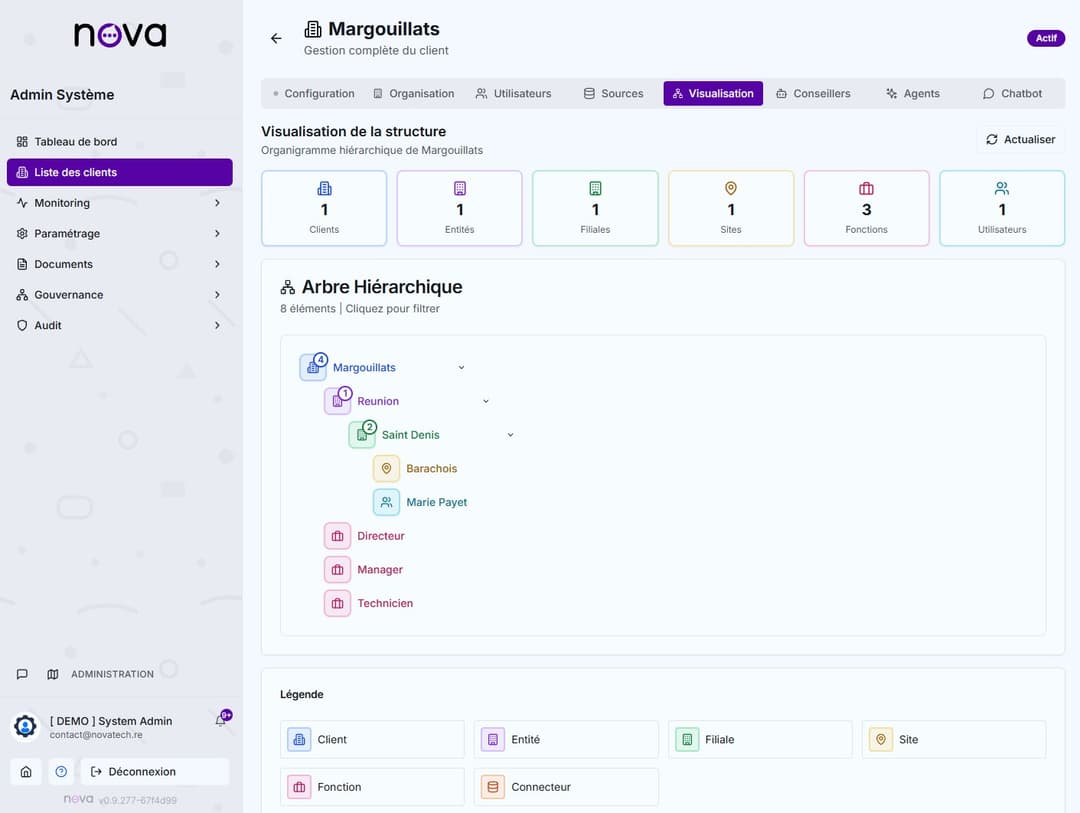Click the Déconnexion logout button

point(154,772)
